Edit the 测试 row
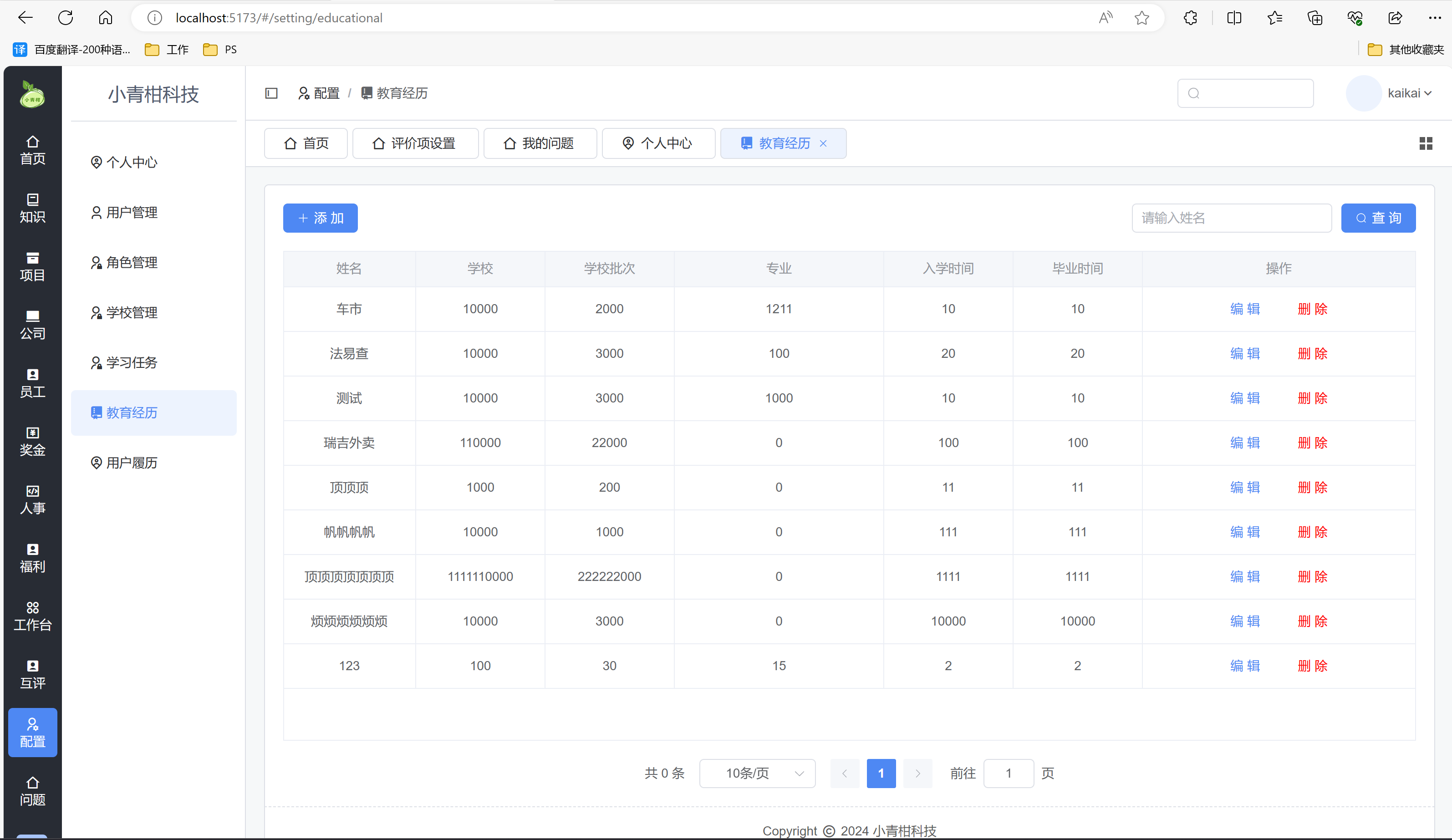This screenshot has height=840, width=1452. click(1244, 399)
